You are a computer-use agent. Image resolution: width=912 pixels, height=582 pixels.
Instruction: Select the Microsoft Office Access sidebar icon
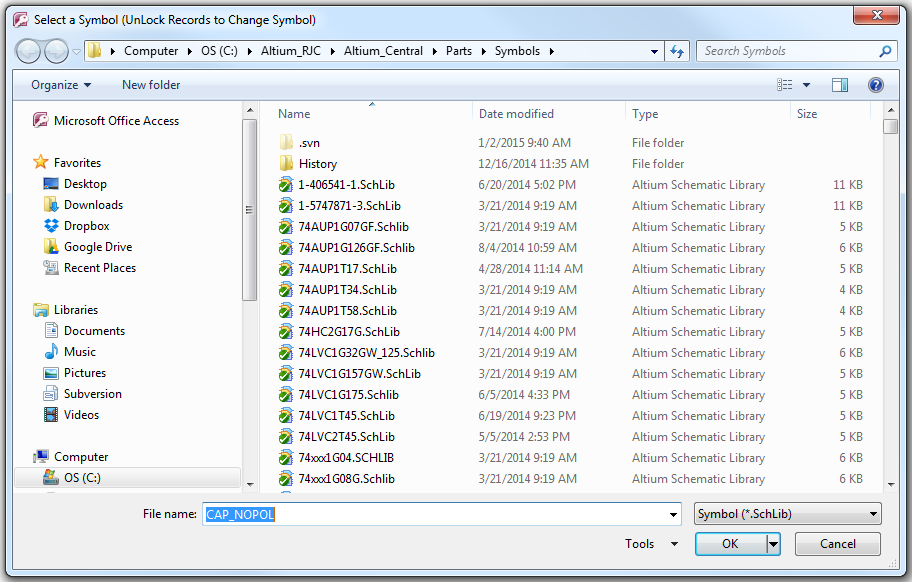pos(40,120)
